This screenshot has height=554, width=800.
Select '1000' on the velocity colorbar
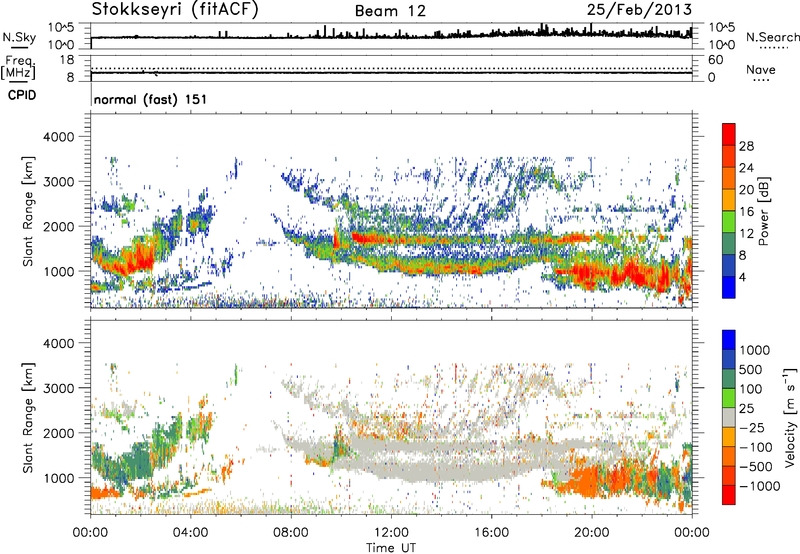[755, 350]
